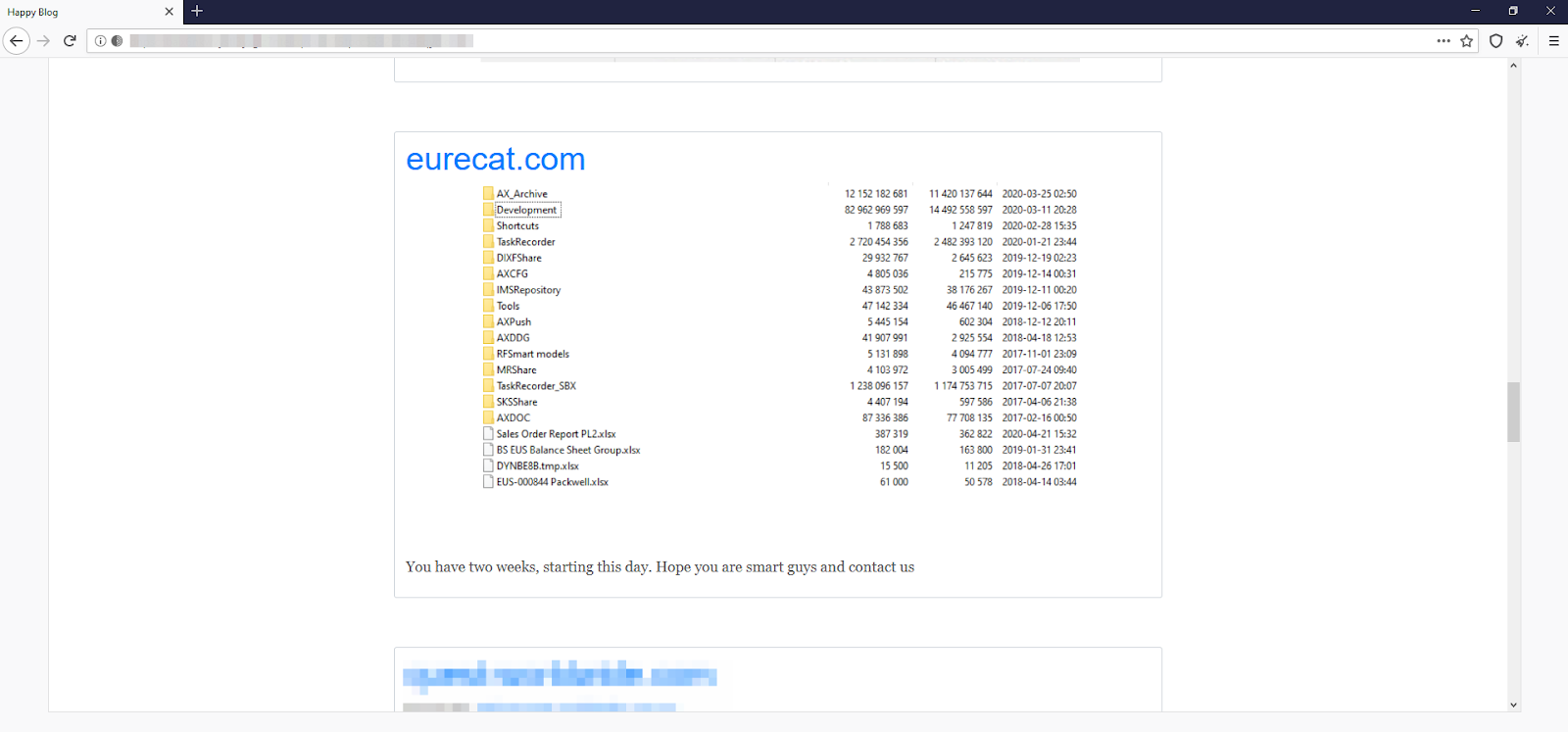Click the SKSShare folder icon
The height and width of the screenshot is (732, 1568).
click(488, 402)
